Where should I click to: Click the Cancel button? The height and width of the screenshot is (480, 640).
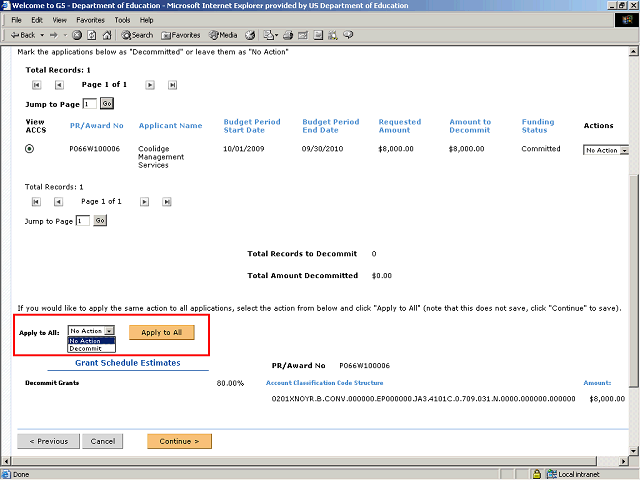pyautogui.click(x=102, y=441)
